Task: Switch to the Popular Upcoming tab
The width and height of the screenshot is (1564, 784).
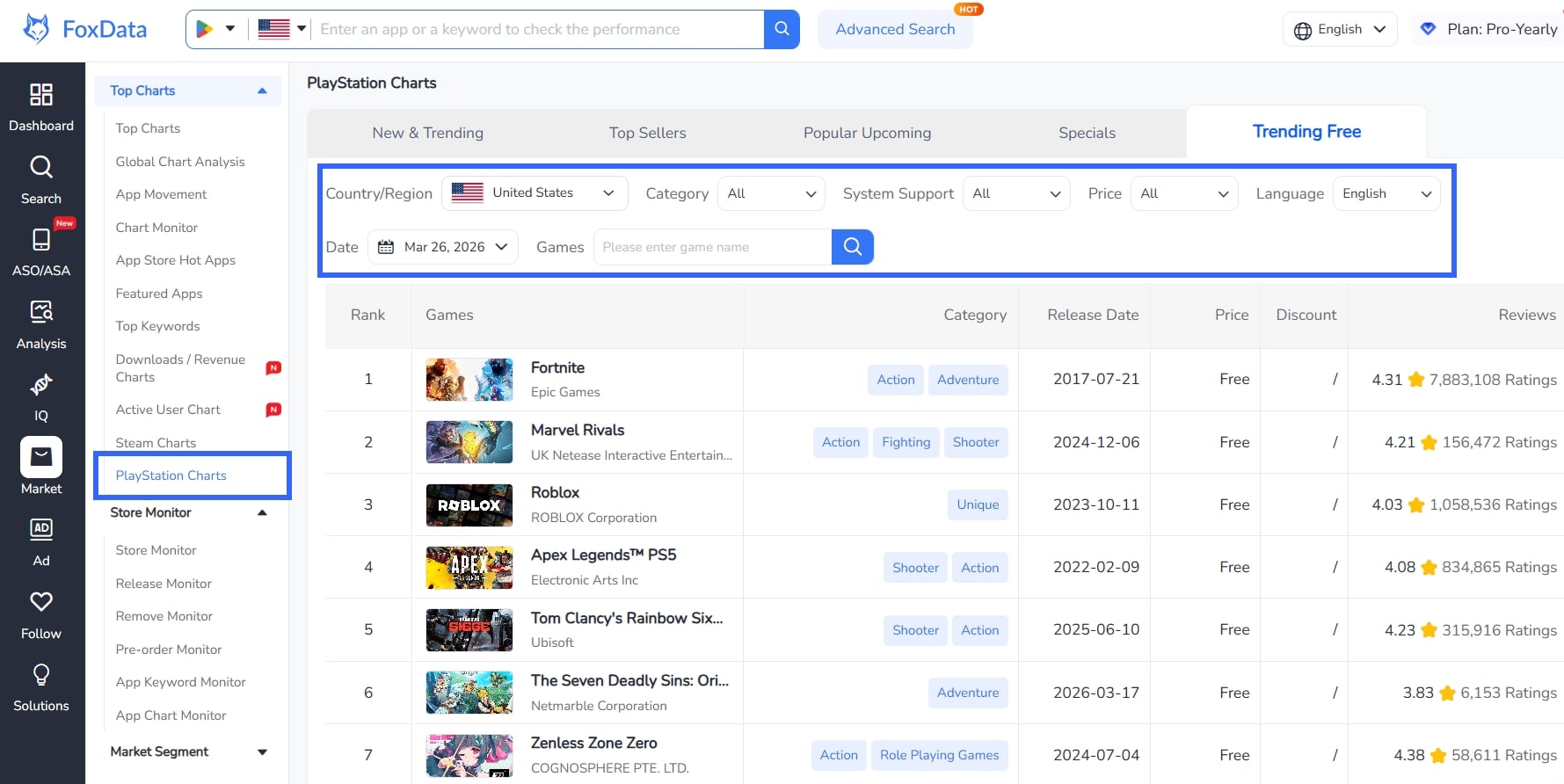Action: (867, 133)
